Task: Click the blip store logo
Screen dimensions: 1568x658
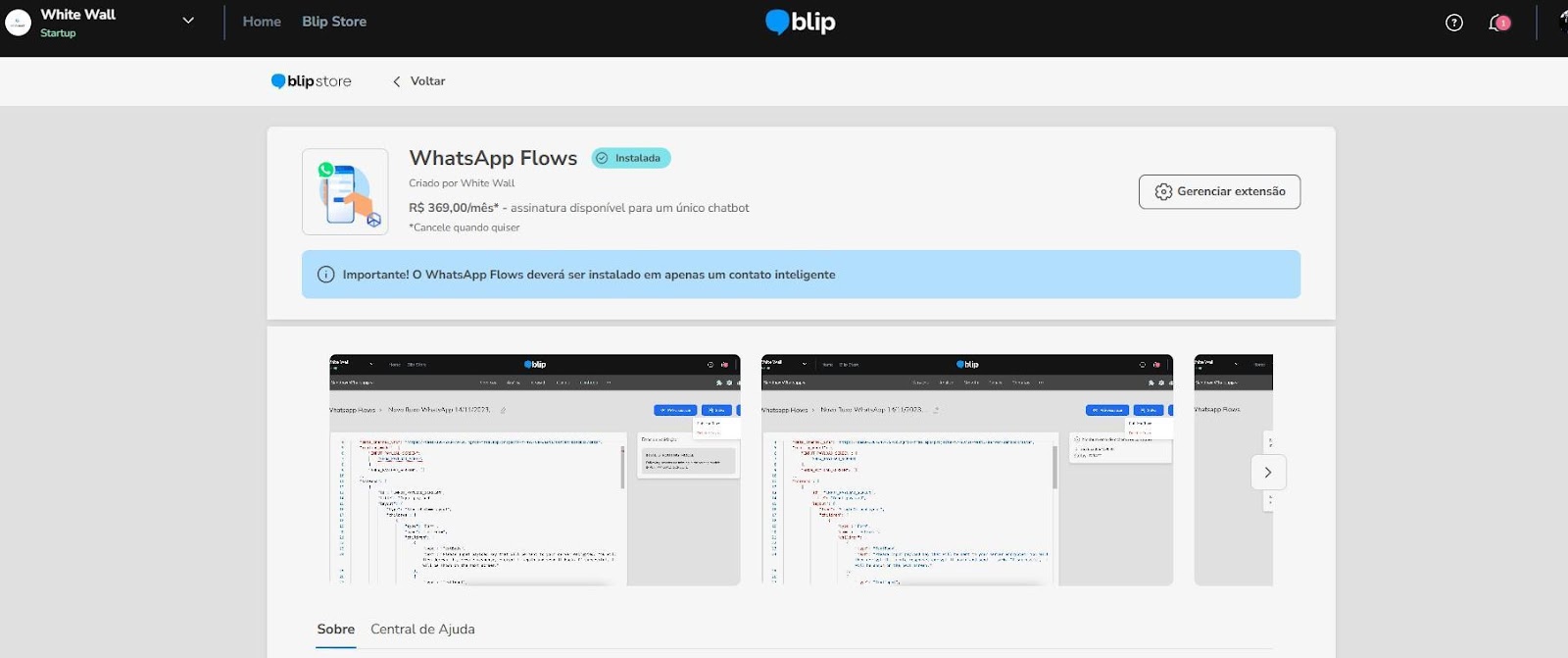Action: pyautogui.click(x=311, y=81)
